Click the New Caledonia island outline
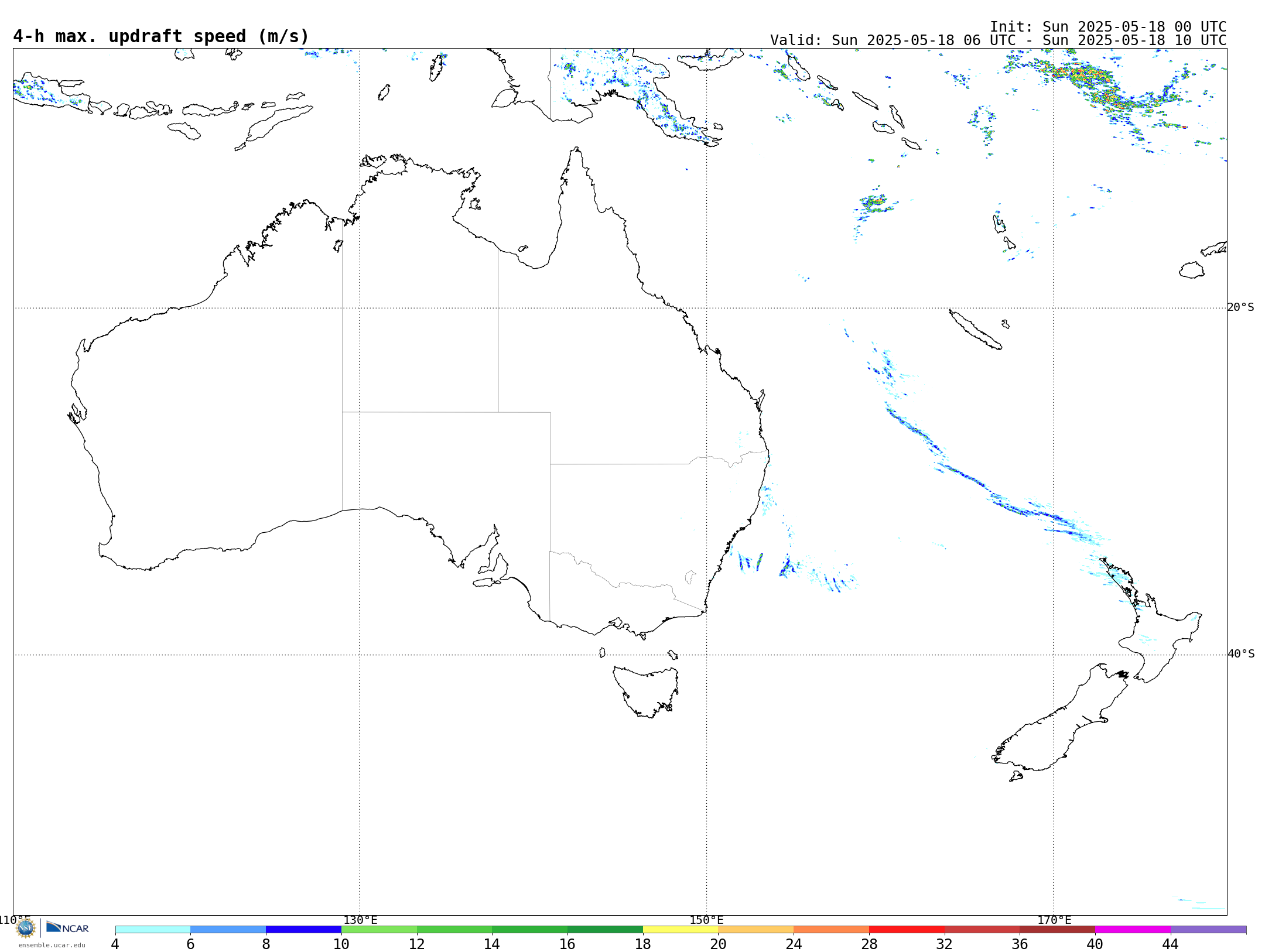The image size is (1265, 952). pos(975,330)
